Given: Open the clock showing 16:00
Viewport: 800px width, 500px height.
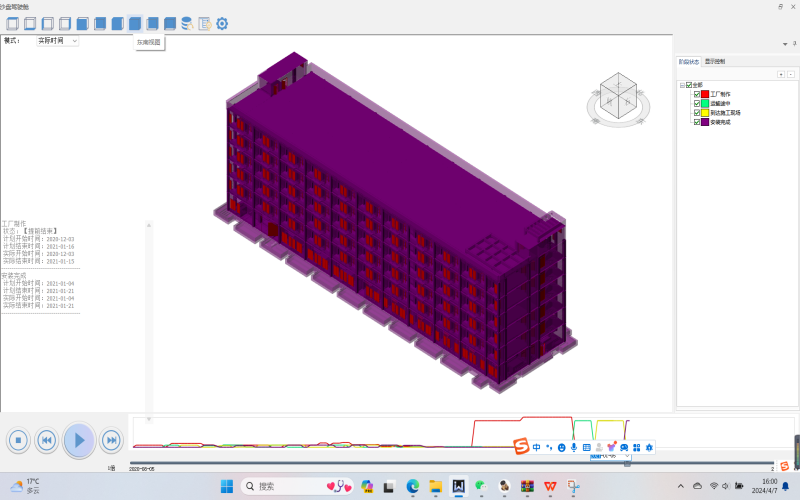Looking at the screenshot, I should click(x=765, y=486).
